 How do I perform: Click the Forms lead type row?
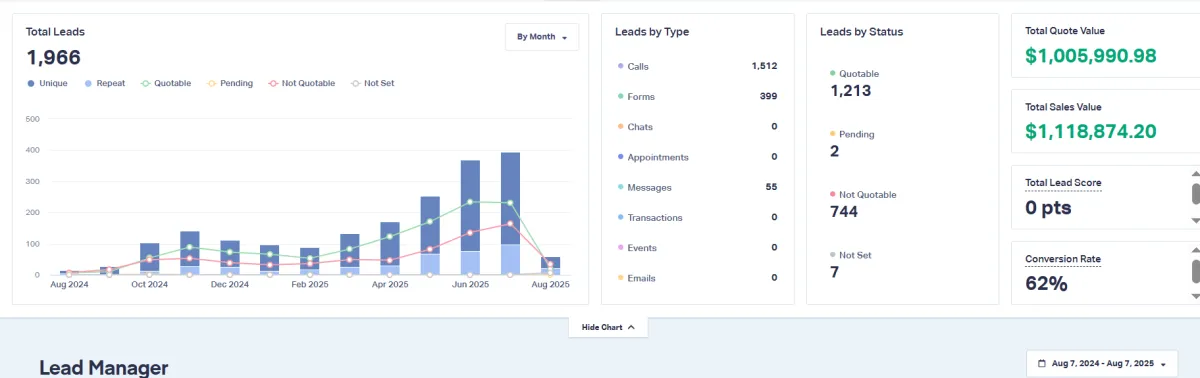[x=698, y=97]
